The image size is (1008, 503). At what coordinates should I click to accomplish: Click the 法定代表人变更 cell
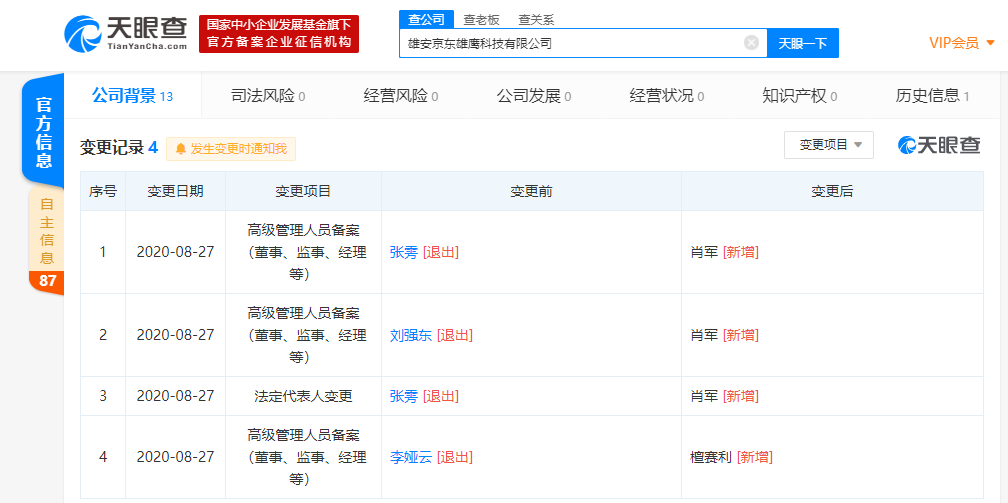coord(303,396)
